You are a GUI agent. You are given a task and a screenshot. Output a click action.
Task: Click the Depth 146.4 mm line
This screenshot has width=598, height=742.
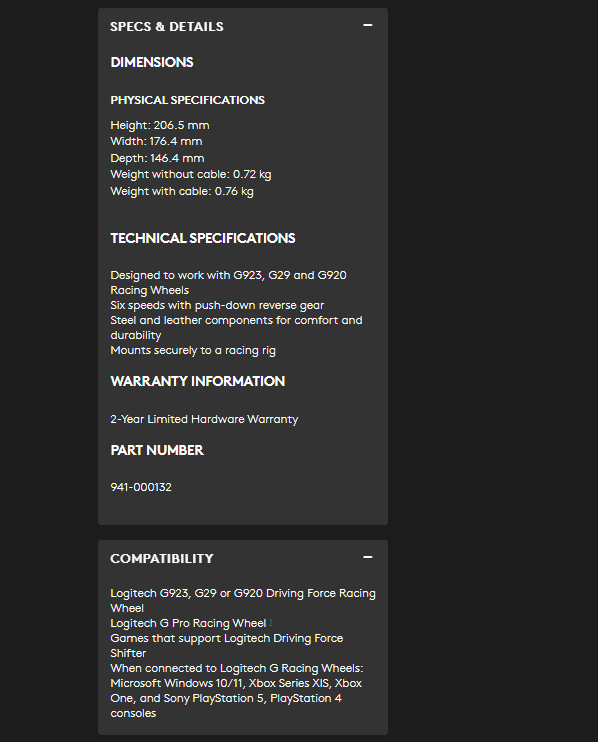coord(157,158)
